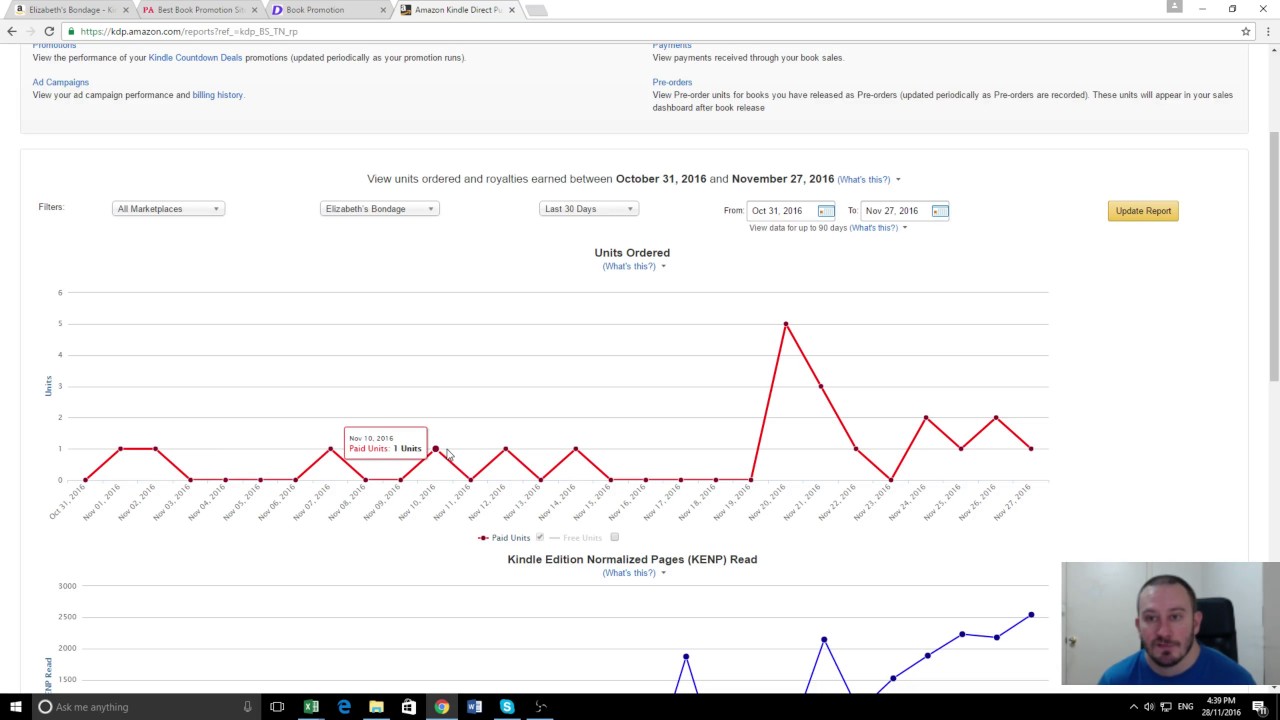Viewport: 1280px width, 720px height.
Task: Click the Chrome profile icon in the title bar
Action: click(1174, 7)
